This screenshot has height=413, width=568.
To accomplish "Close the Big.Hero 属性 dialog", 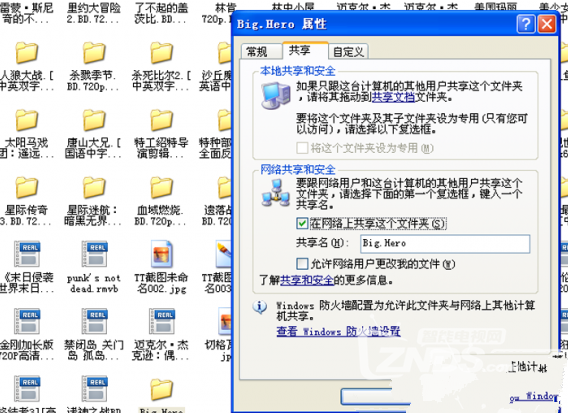I will click(547, 24).
